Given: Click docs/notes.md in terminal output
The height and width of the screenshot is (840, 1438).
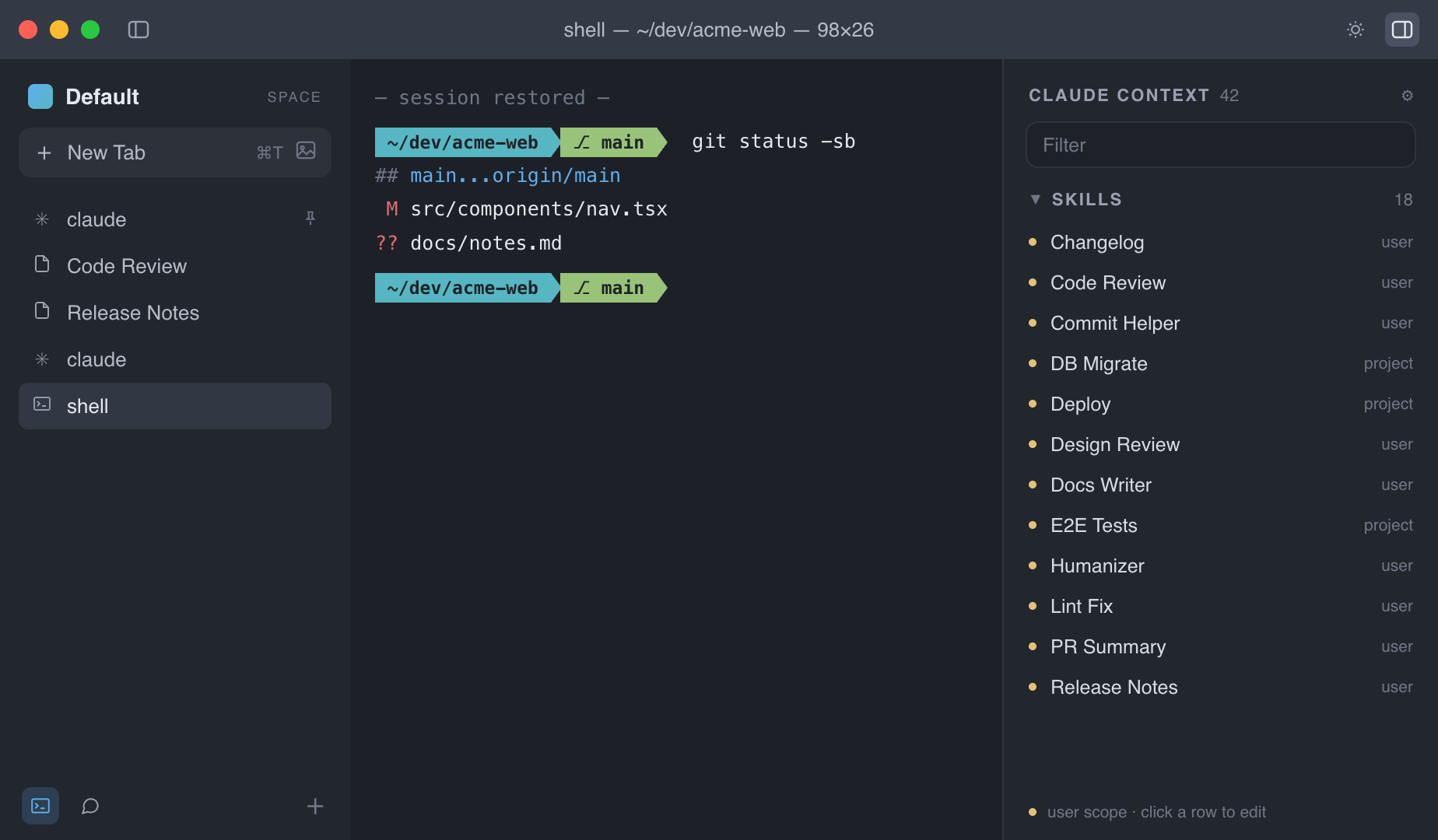Looking at the screenshot, I should tap(486, 243).
